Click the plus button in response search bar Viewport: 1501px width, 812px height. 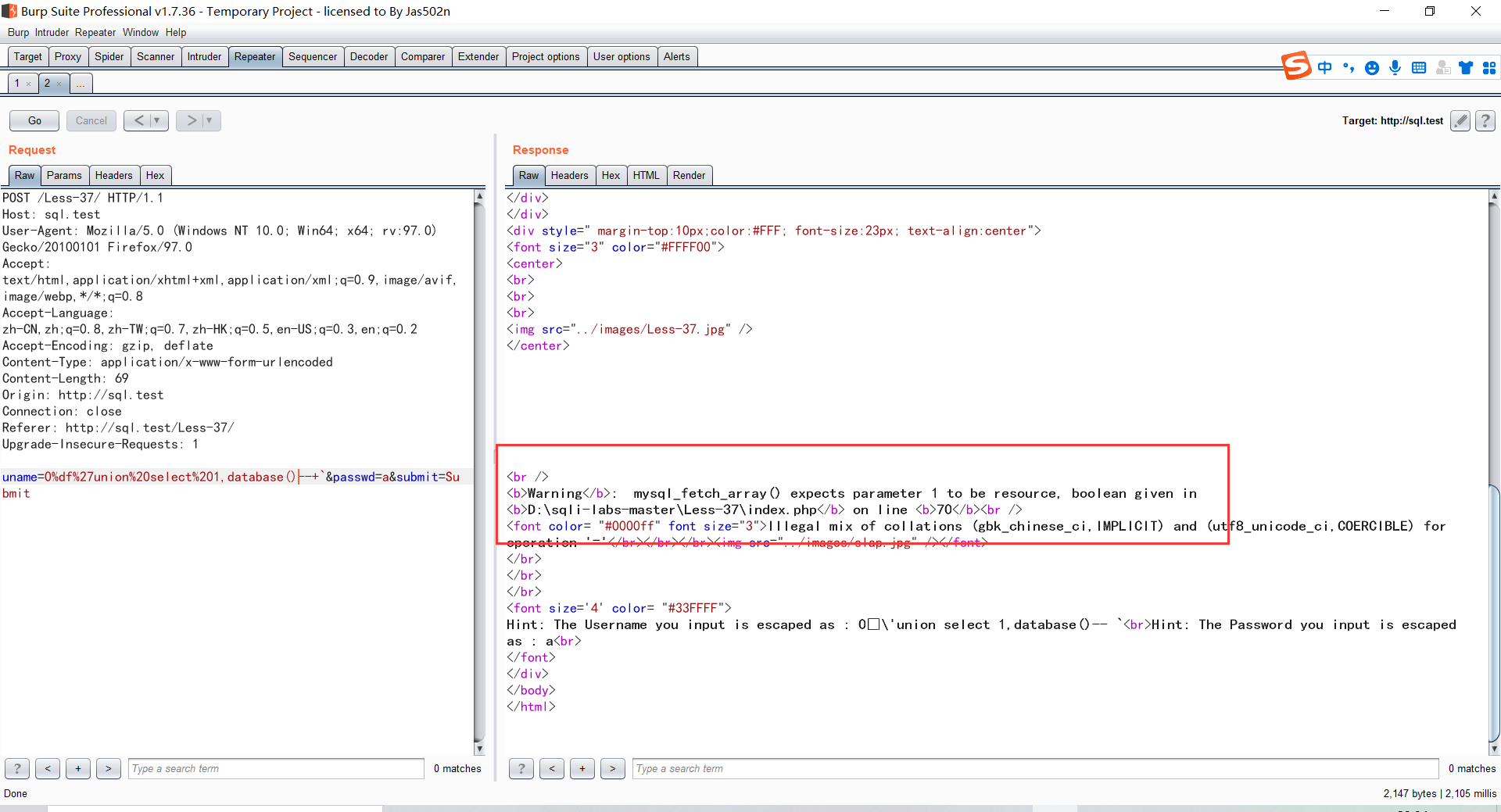(582, 769)
